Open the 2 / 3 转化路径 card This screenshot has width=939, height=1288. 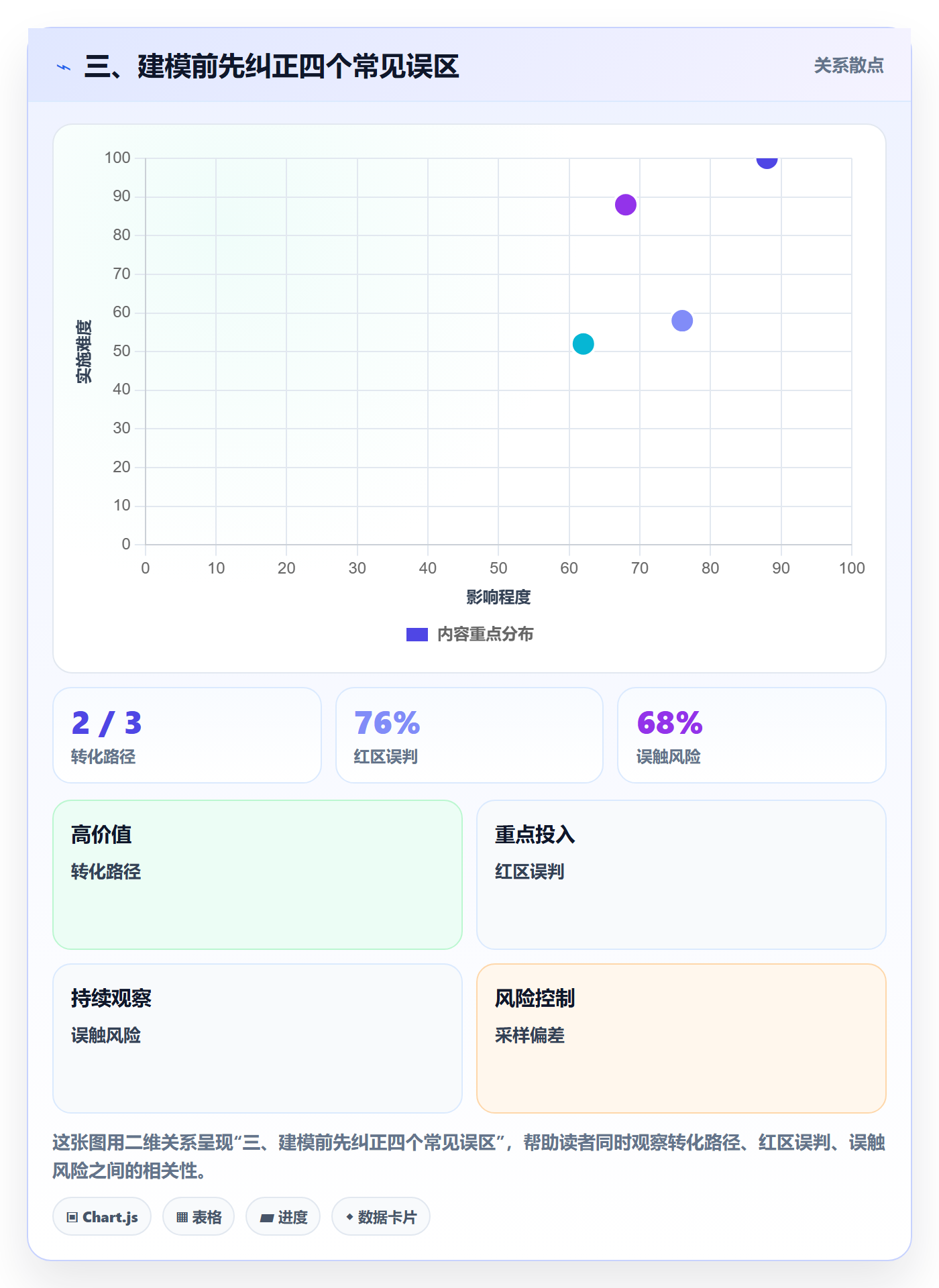coord(187,735)
